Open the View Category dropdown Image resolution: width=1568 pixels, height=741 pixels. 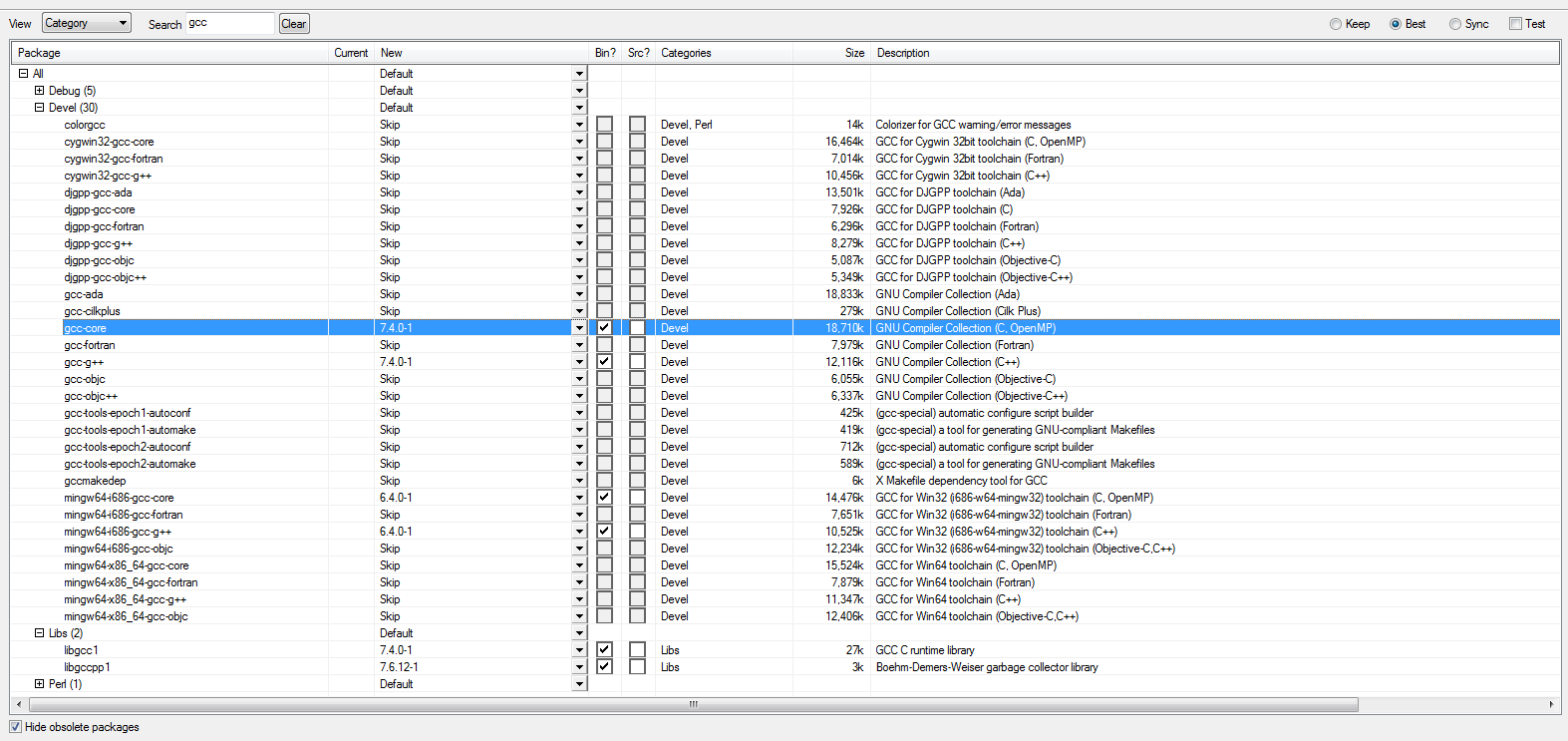click(x=87, y=23)
